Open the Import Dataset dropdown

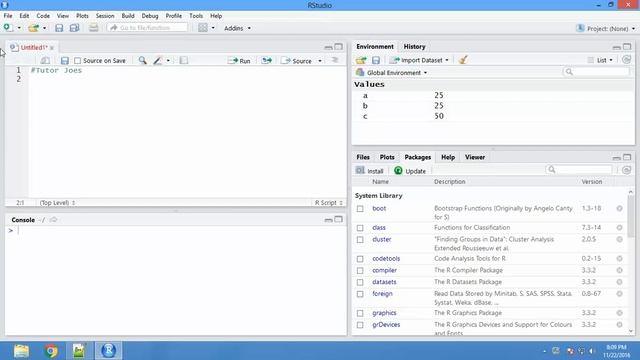[420, 60]
